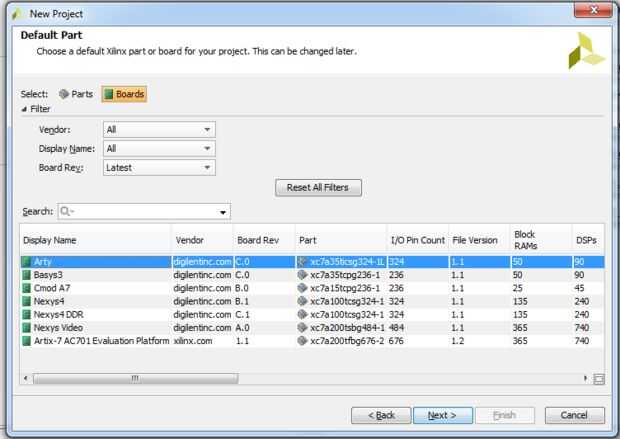Viewport: 620px width, 439px height.
Task: Click chip icon in the Nexys4 row
Action: (x=302, y=301)
